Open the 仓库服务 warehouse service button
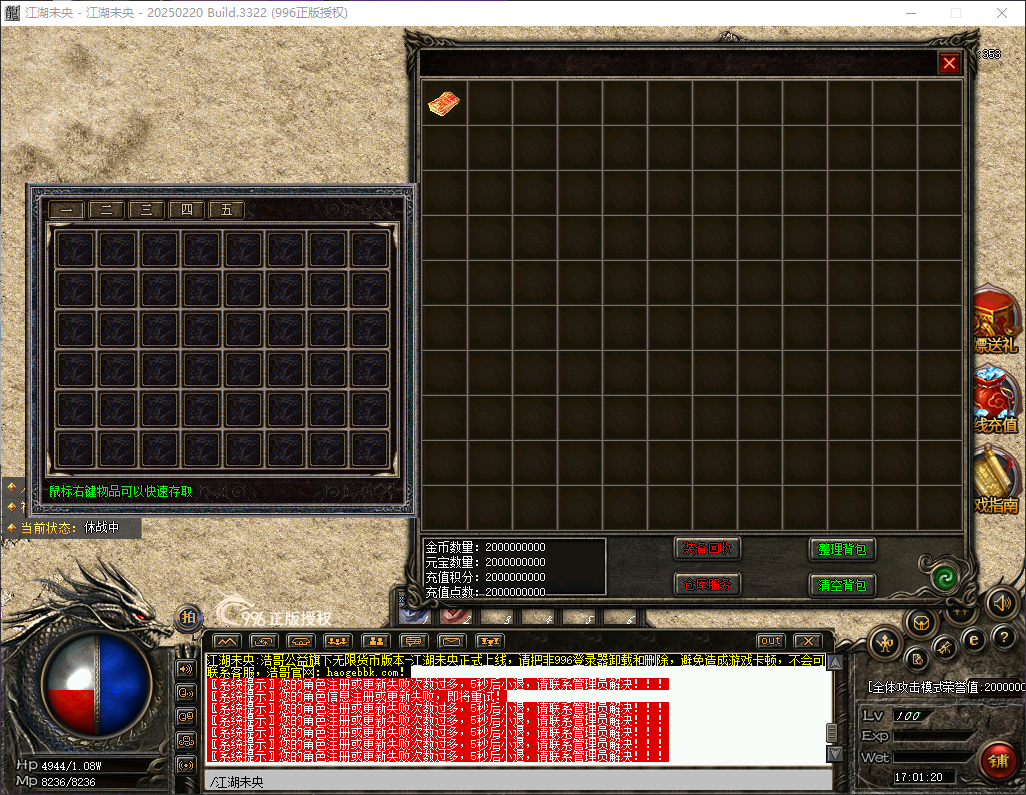 tap(707, 584)
